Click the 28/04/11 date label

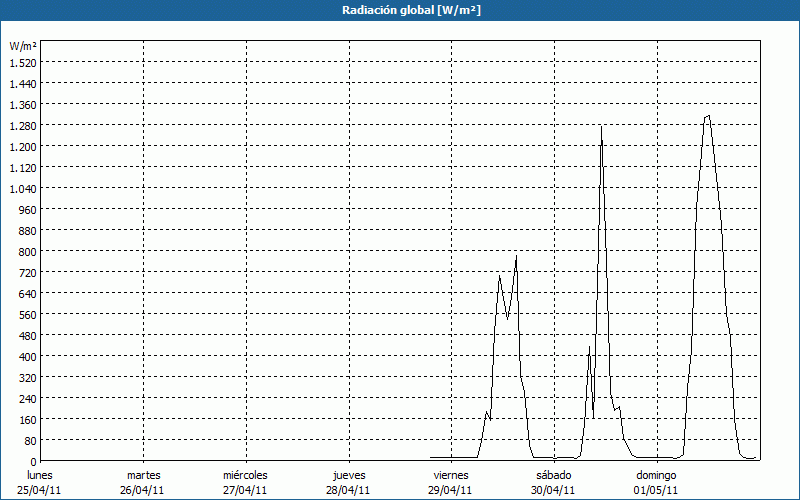click(348, 490)
